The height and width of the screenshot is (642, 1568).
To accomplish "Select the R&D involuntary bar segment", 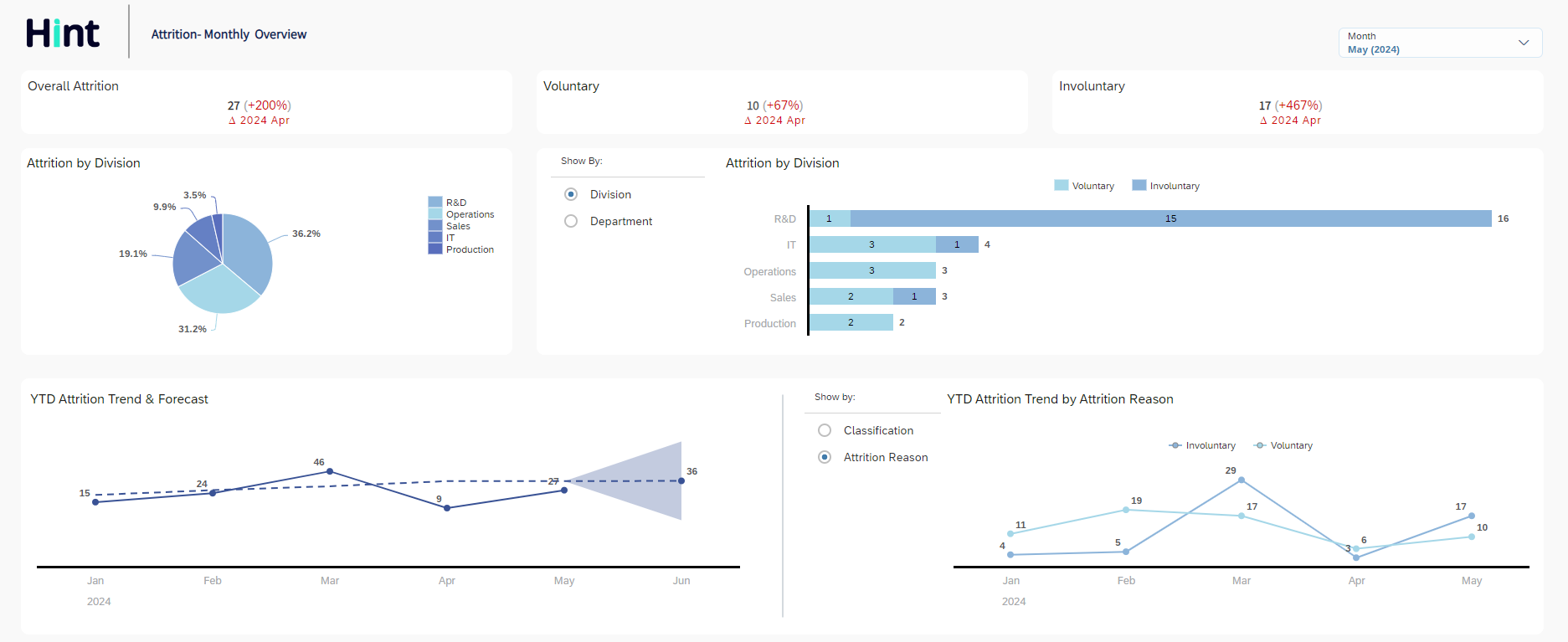I will pos(1170,218).
